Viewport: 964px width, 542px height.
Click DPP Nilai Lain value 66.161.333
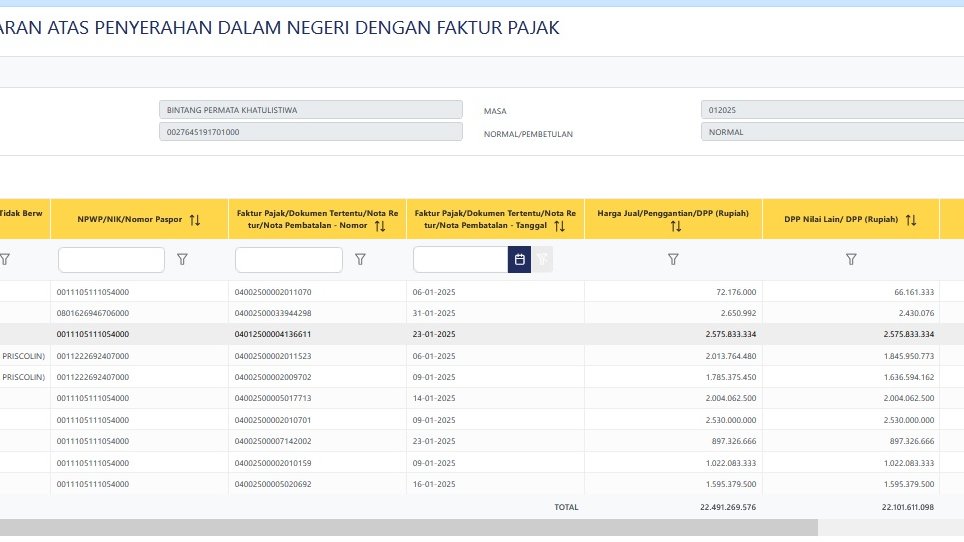[x=914, y=293]
